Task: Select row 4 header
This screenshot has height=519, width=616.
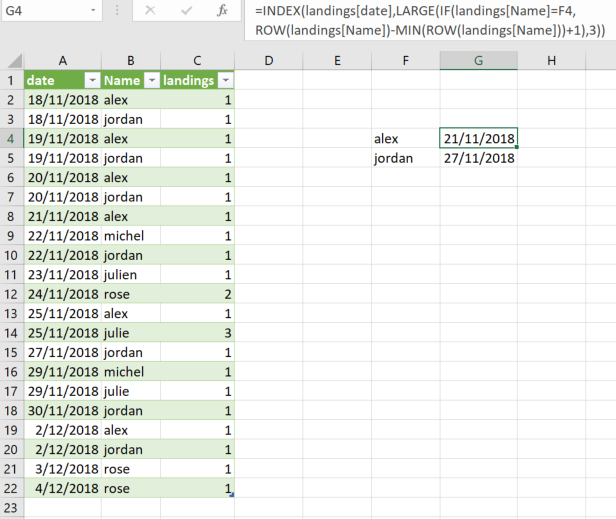Action: [11, 139]
